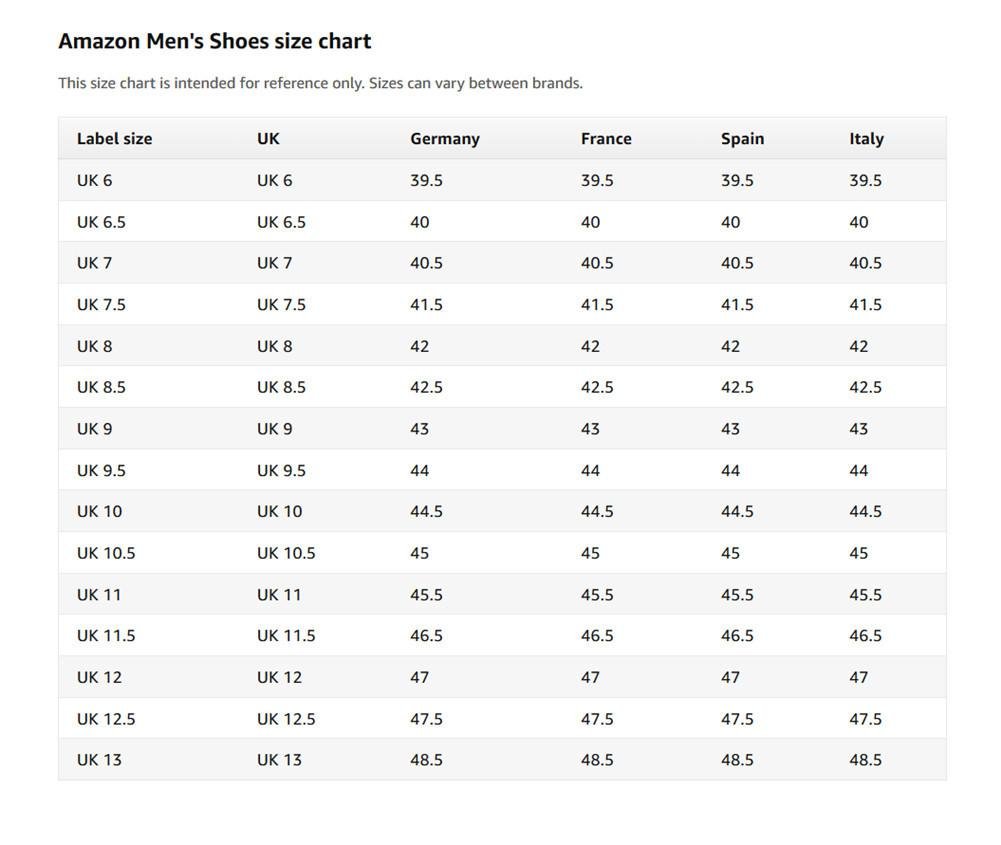
Task: Click Italy size in the UK 13 row
Action: coord(865,759)
